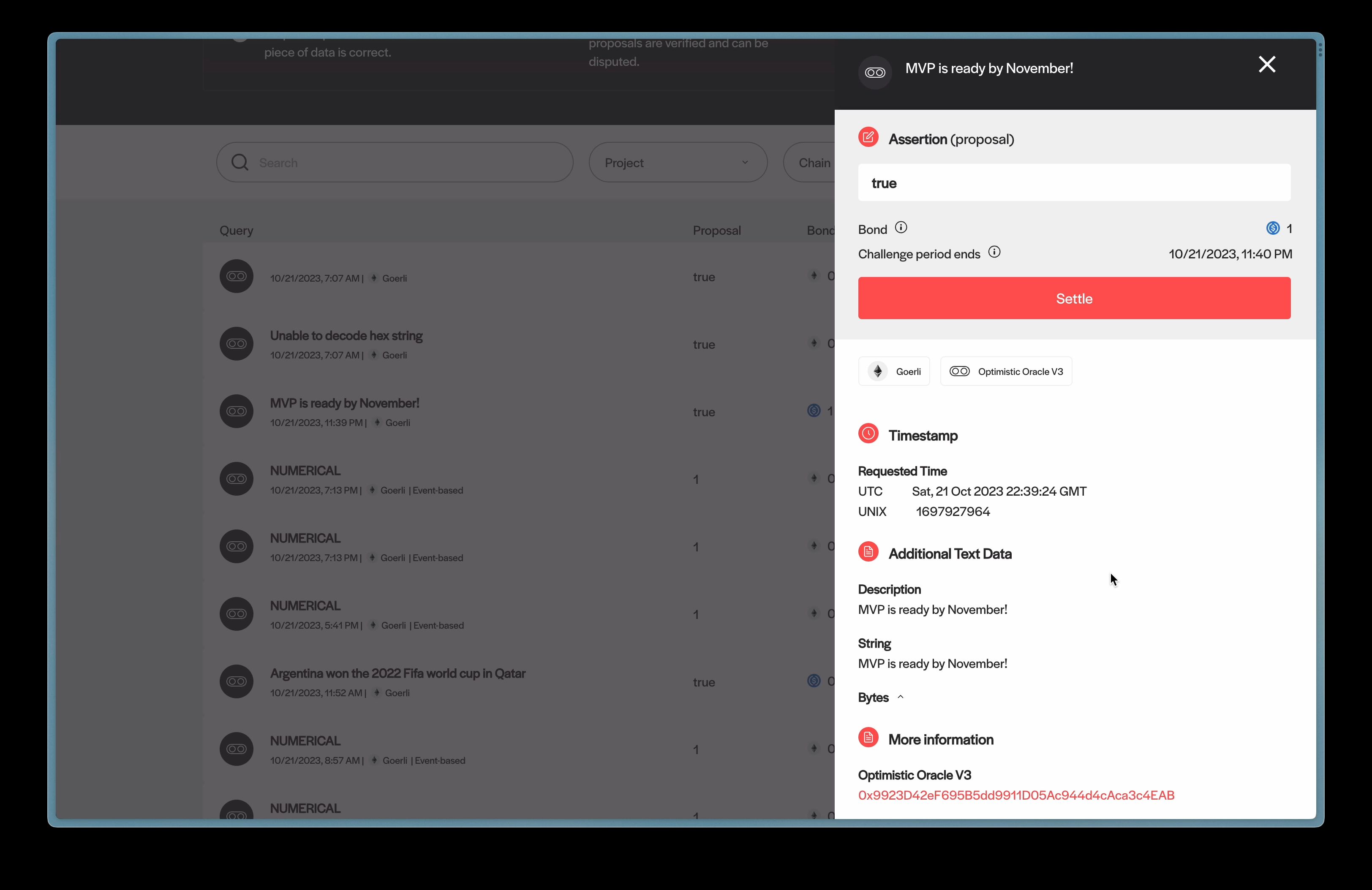Select the Unable to decode hex string row

pyautogui.click(x=519, y=344)
